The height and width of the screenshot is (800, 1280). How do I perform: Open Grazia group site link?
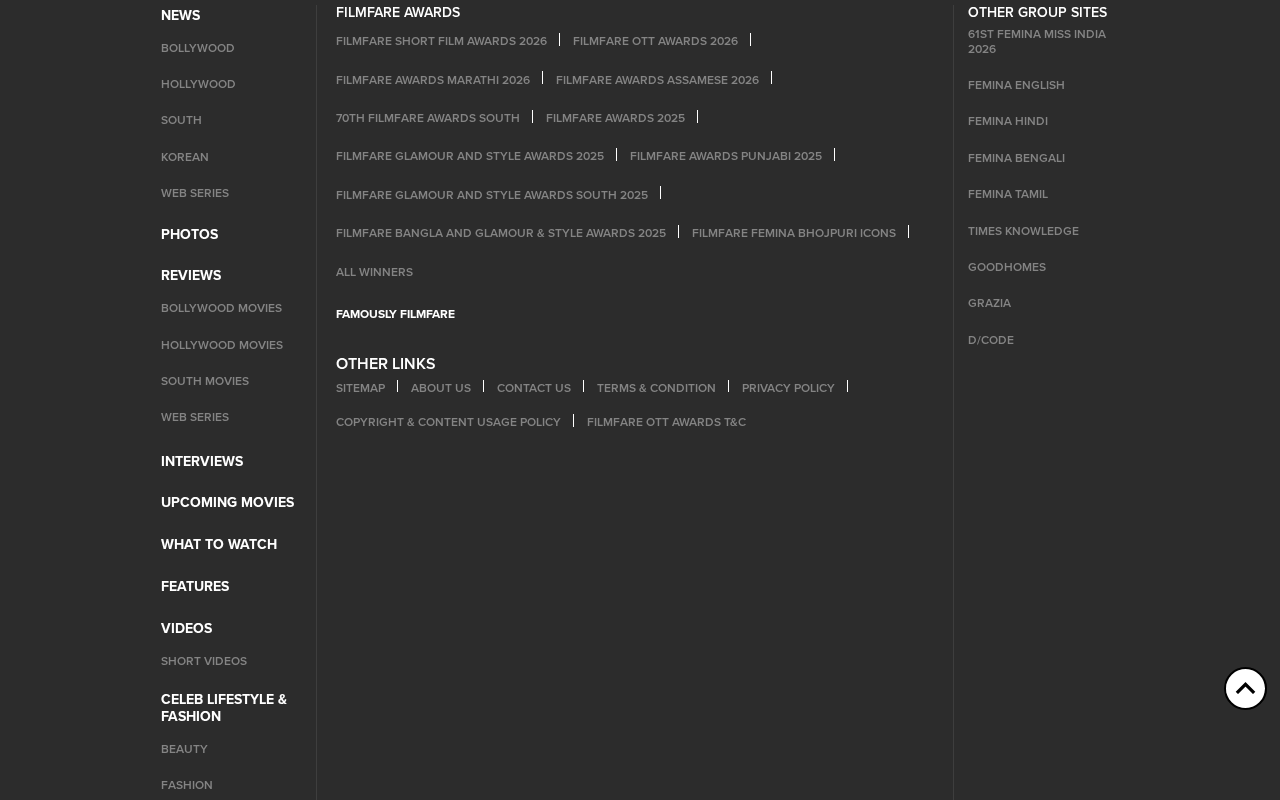click(989, 303)
